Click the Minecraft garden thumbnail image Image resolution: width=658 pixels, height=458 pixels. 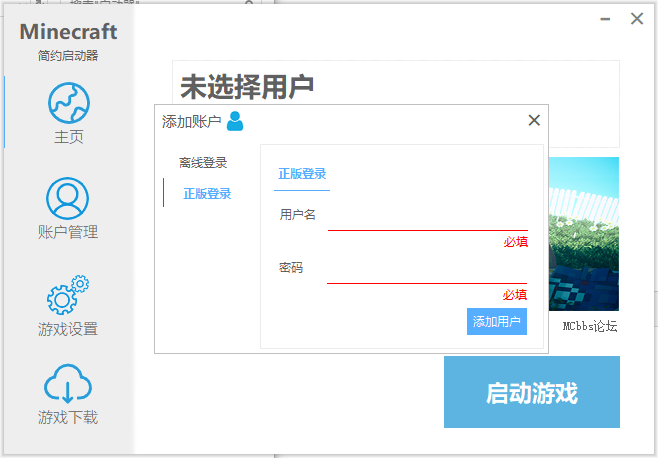584,234
